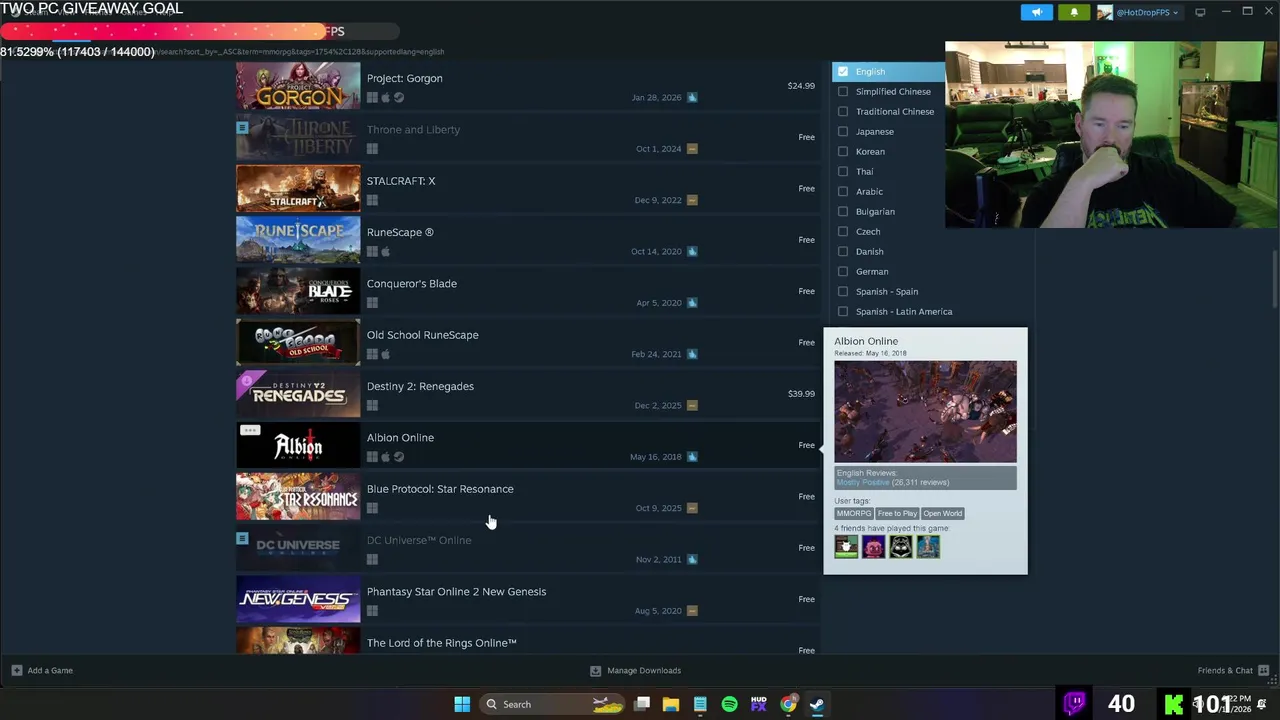Click the Albion Online wishlist options badge

[x=250, y=430]
